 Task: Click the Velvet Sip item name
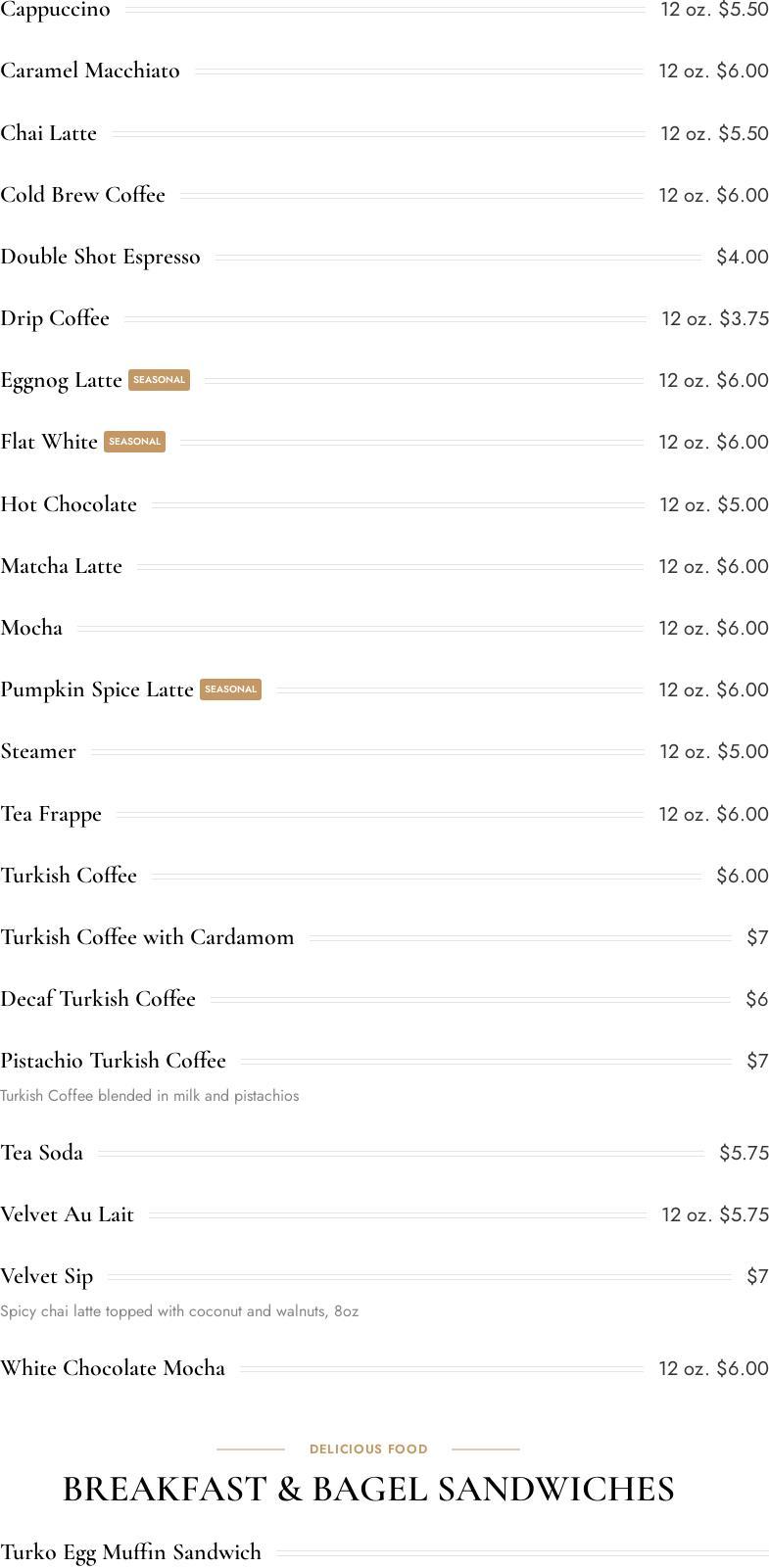point(47,1276)
